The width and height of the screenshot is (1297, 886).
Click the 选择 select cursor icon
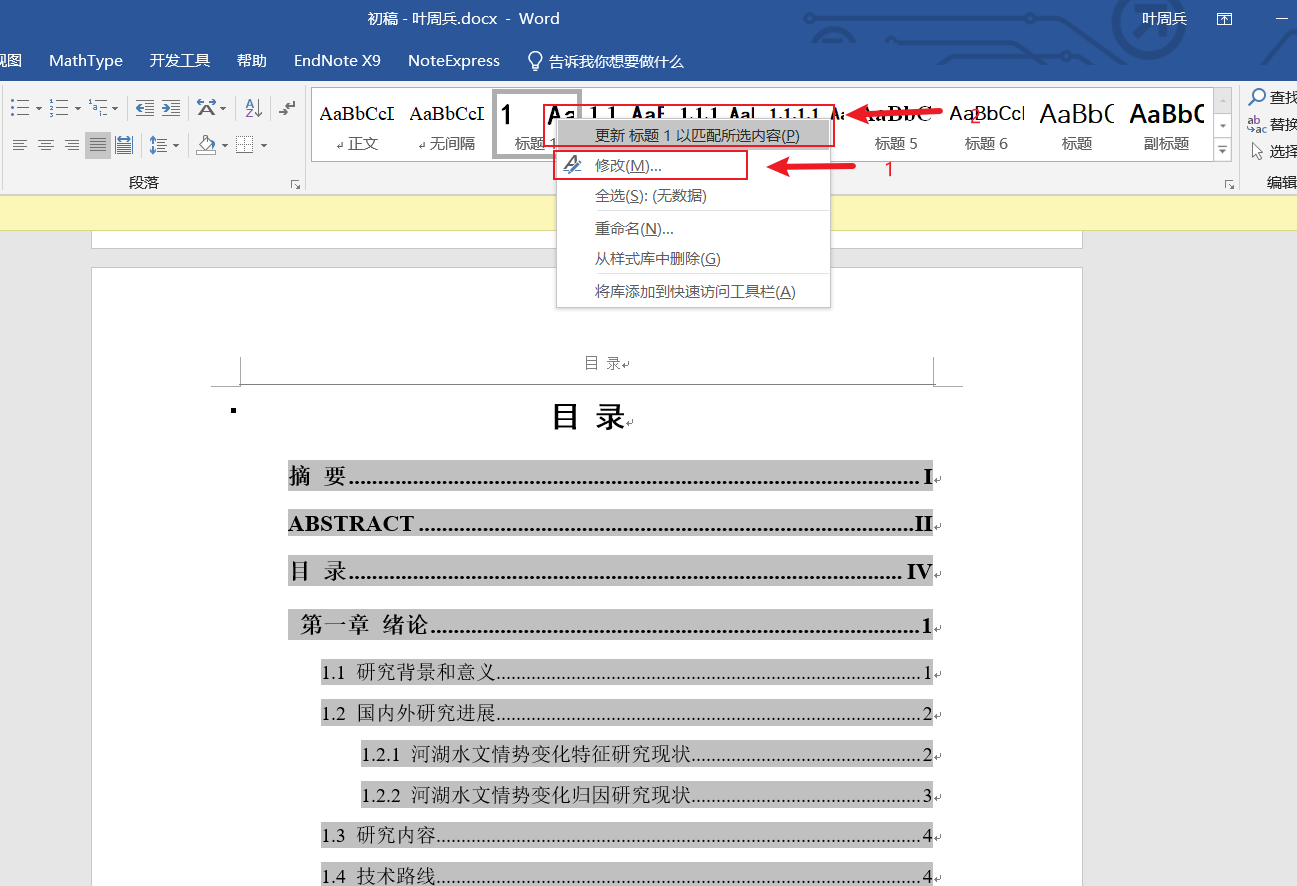pyautogui.click(x=1257, y=151)
